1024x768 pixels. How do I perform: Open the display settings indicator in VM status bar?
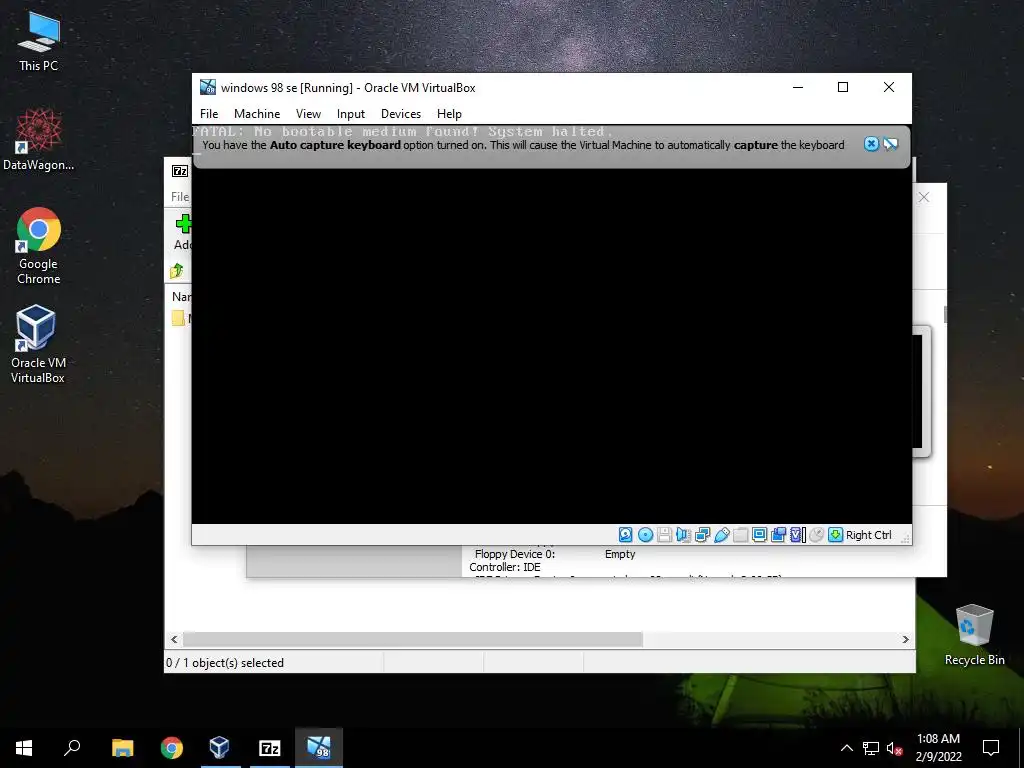pos(760,535)
